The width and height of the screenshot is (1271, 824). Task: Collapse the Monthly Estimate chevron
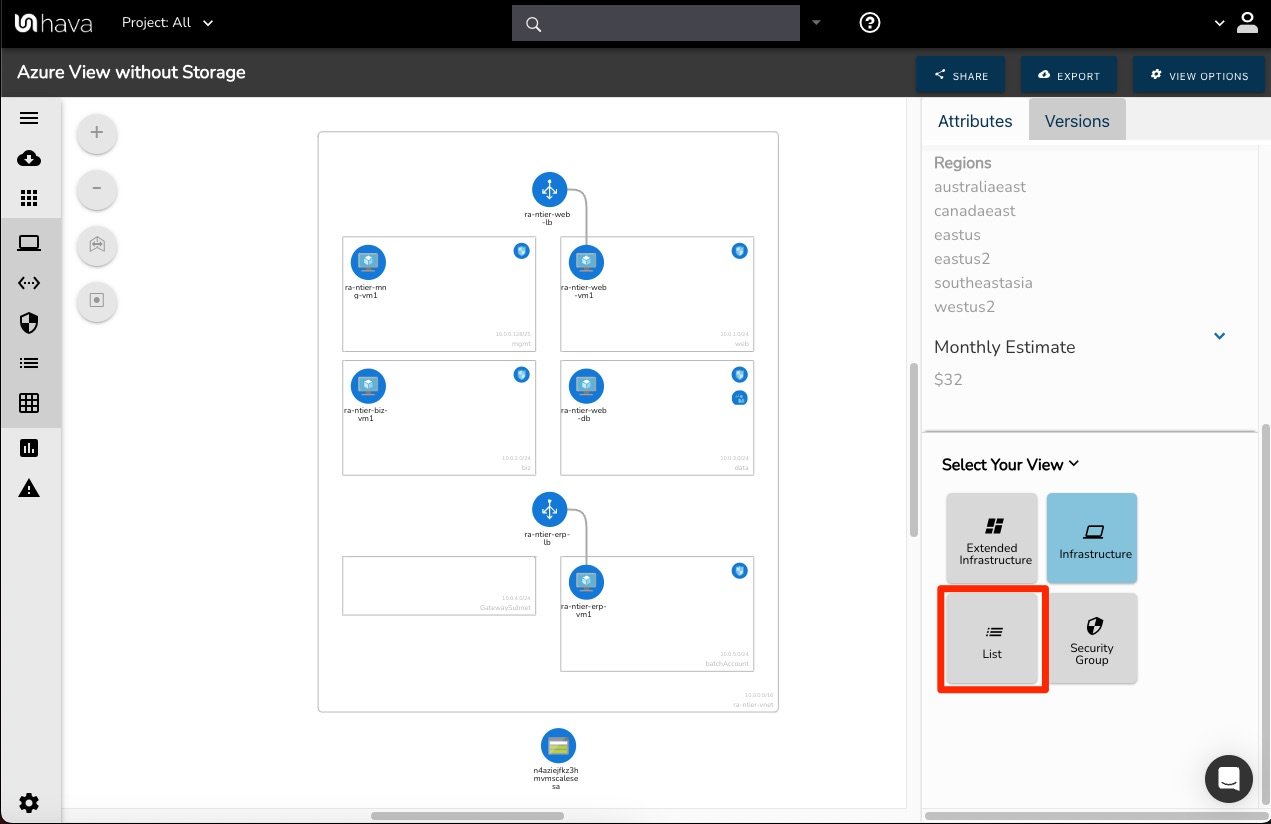tap(1219, 337)
